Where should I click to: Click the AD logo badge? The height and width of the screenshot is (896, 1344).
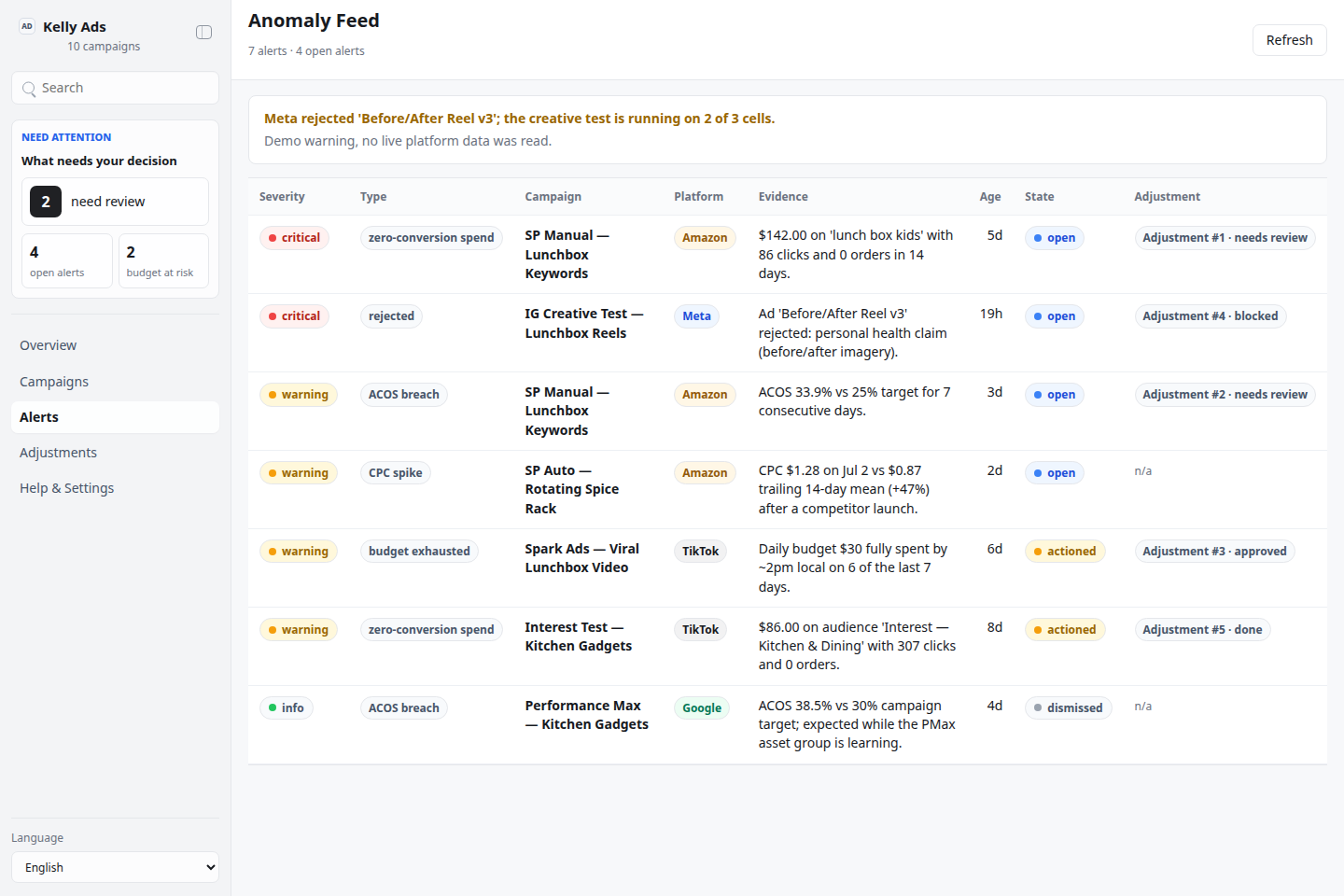coord(27,26)
